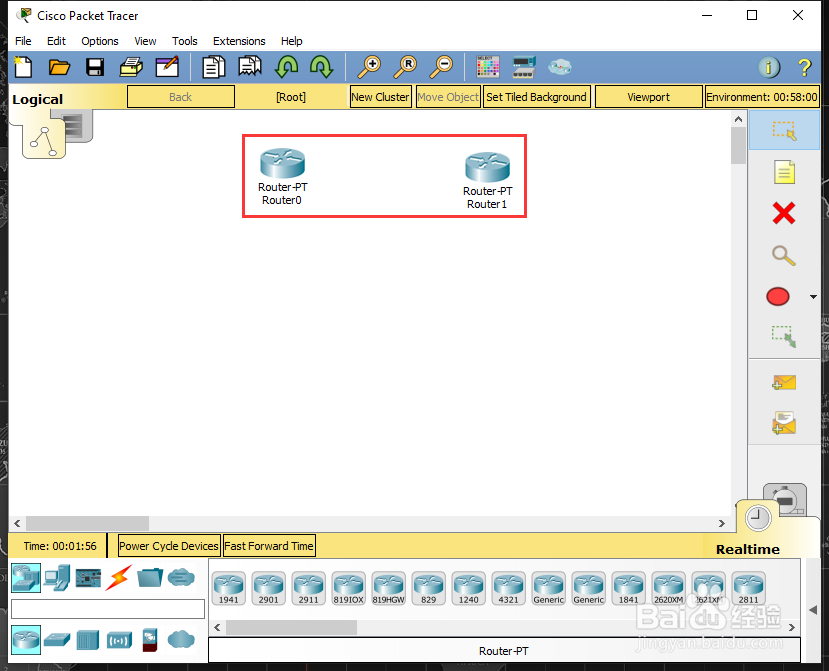Click the device search input field
The width and height of the screenshot is (829, 671).
coord(108,609)
